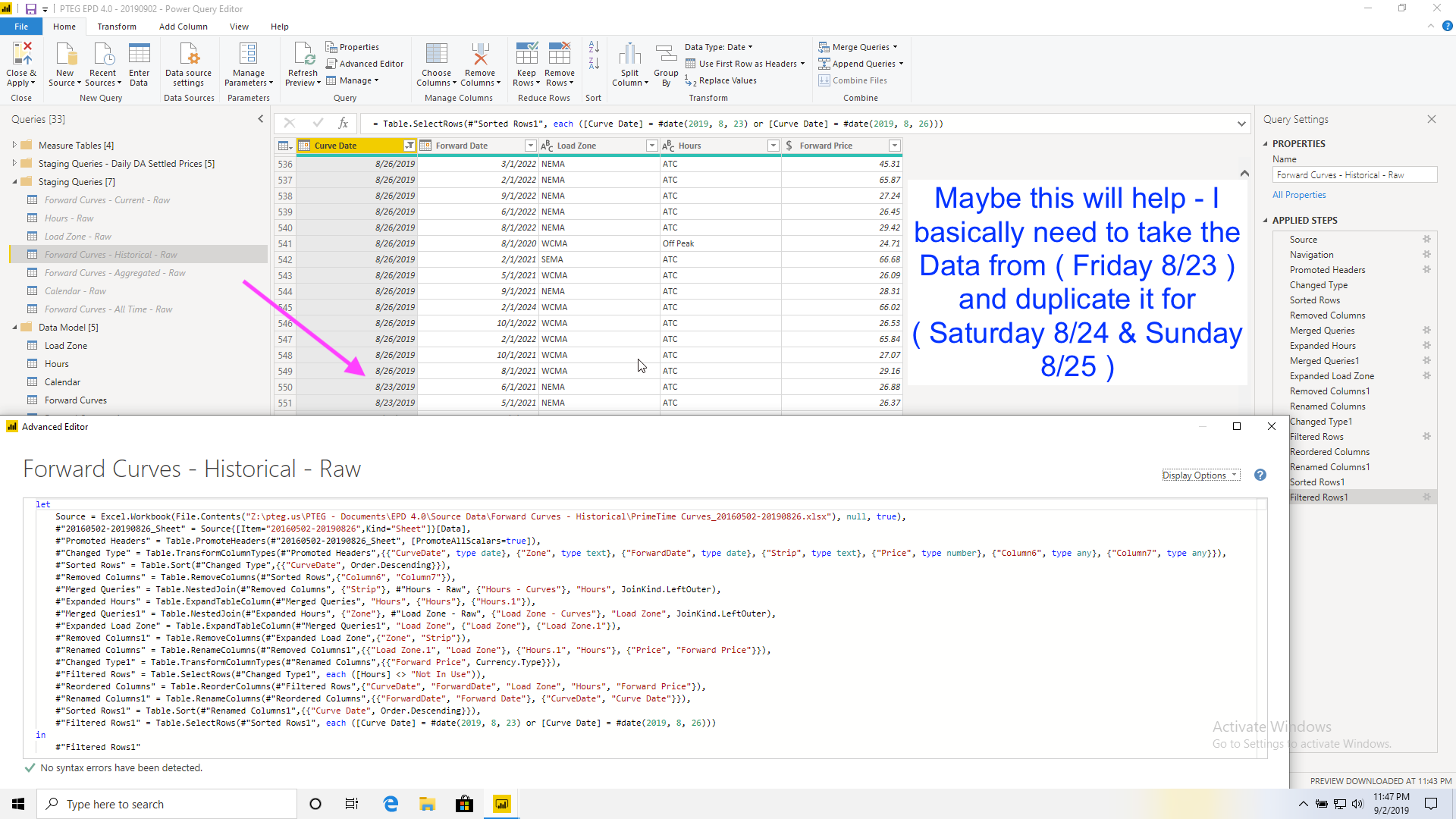Open the Forward Date column filter dropdown

click(531, 146)
